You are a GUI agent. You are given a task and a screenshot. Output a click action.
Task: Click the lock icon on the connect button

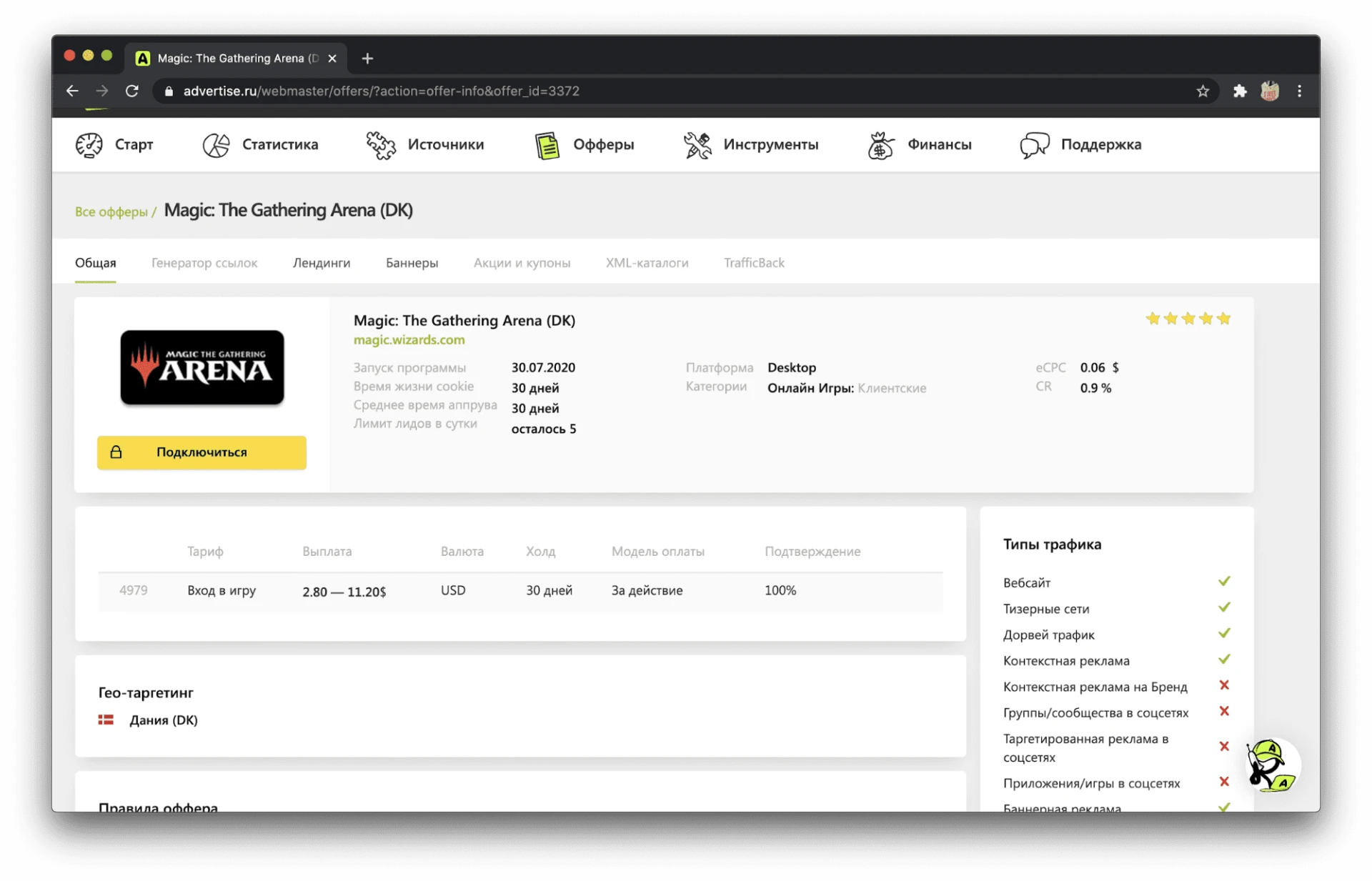pos(116,452)
